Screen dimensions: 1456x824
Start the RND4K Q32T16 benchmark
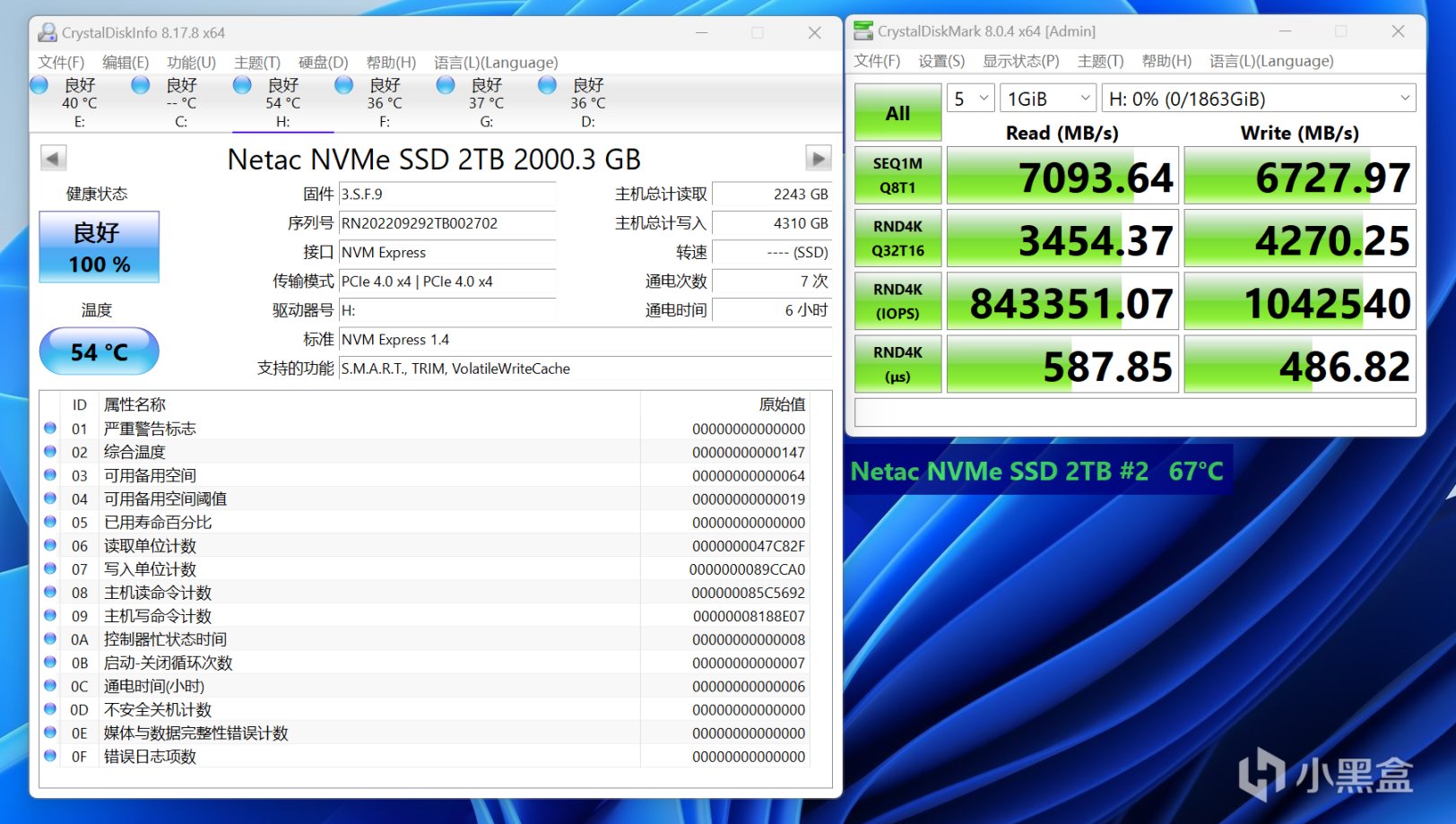897,239
